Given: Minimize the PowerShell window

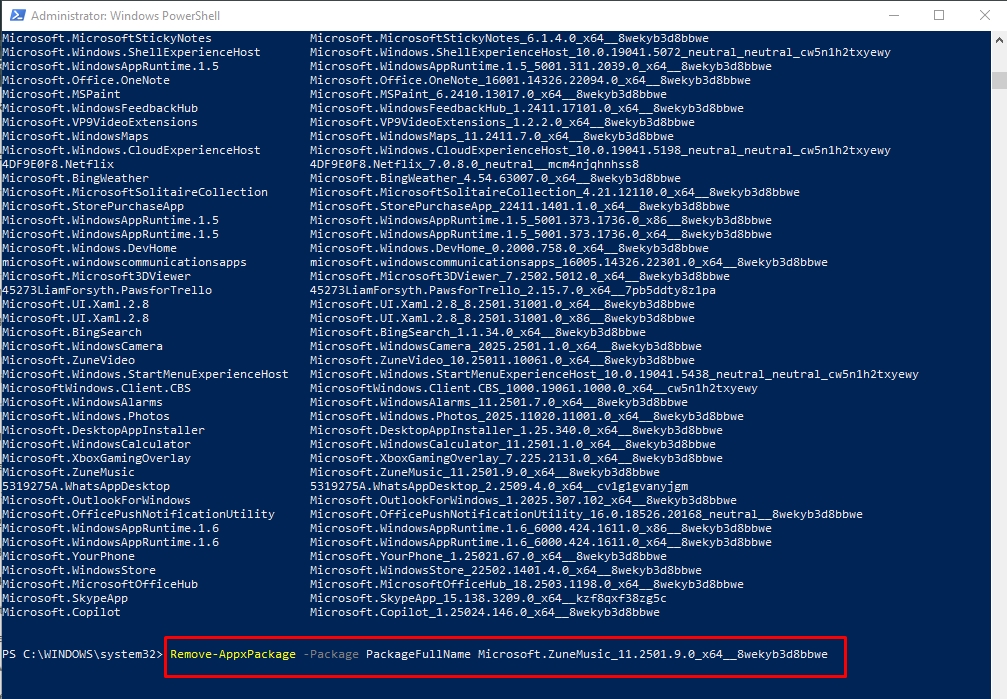Looking at the screenshot, I should click(x=894, y=15).
